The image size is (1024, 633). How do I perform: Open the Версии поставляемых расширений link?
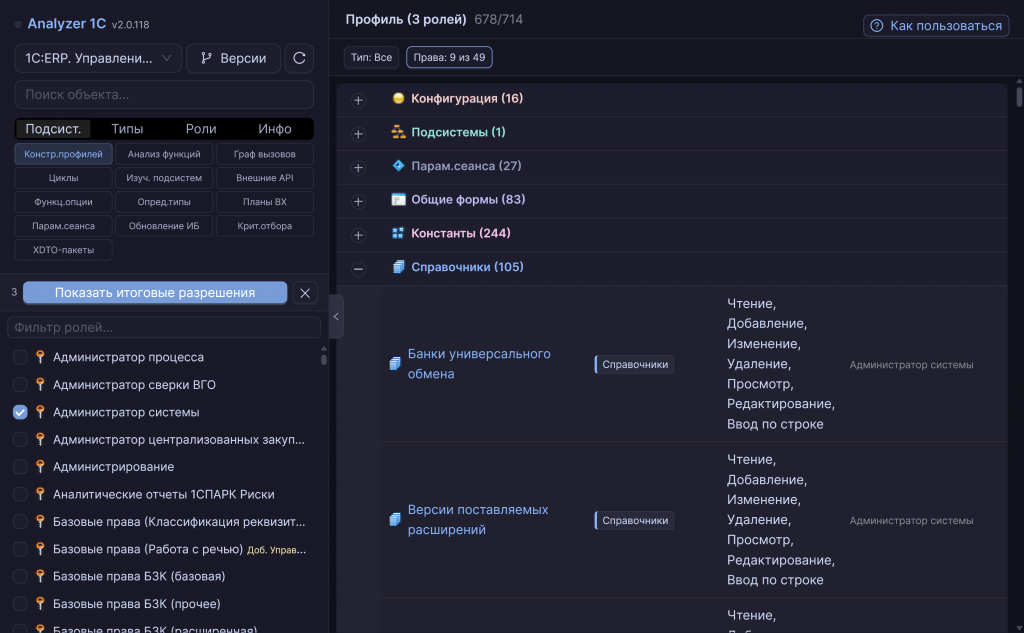tap(477, 519)
